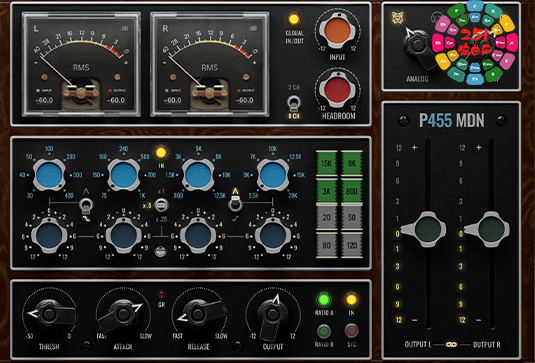Select Output metering on the R meter
The image size is (535, 363).
[245, 91]
